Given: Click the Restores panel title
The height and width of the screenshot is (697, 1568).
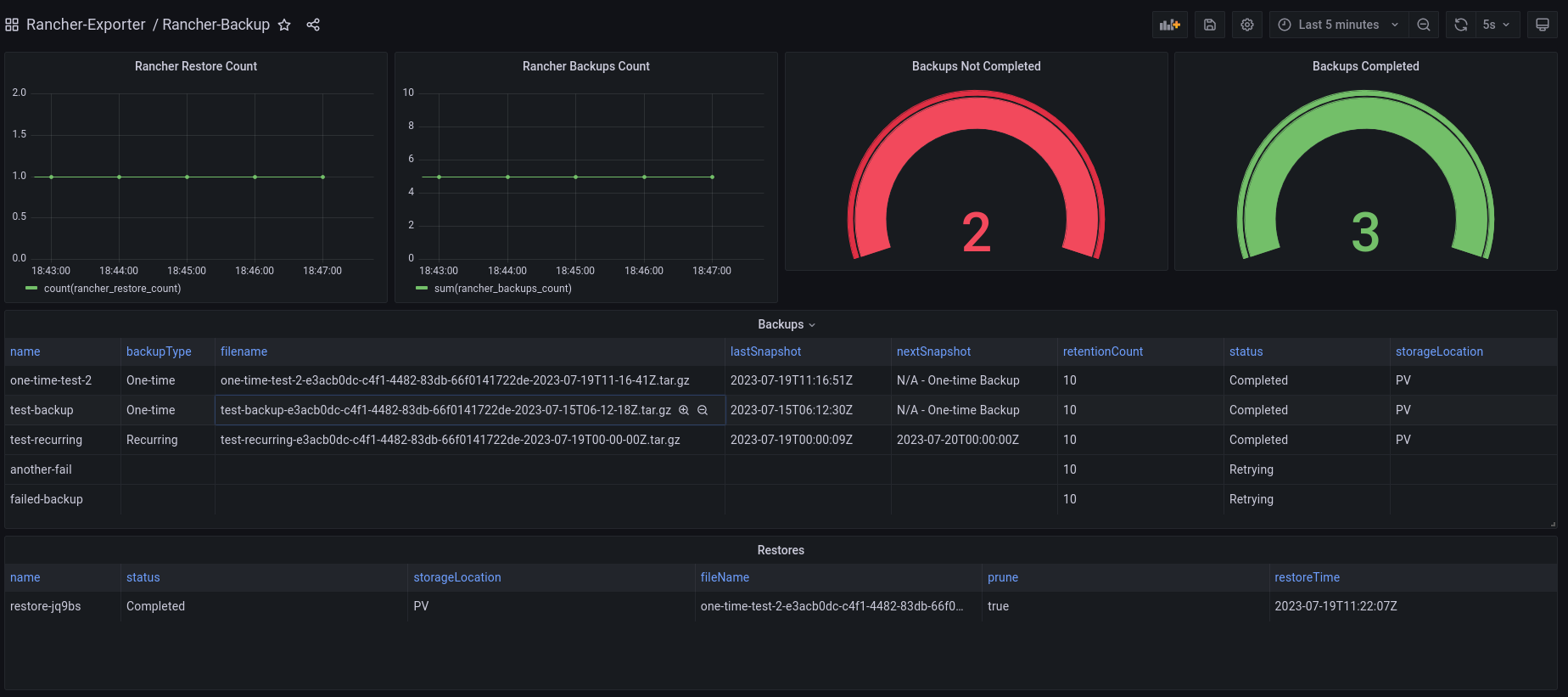Looking at the screenshot, I should click(x=781, y=550).
